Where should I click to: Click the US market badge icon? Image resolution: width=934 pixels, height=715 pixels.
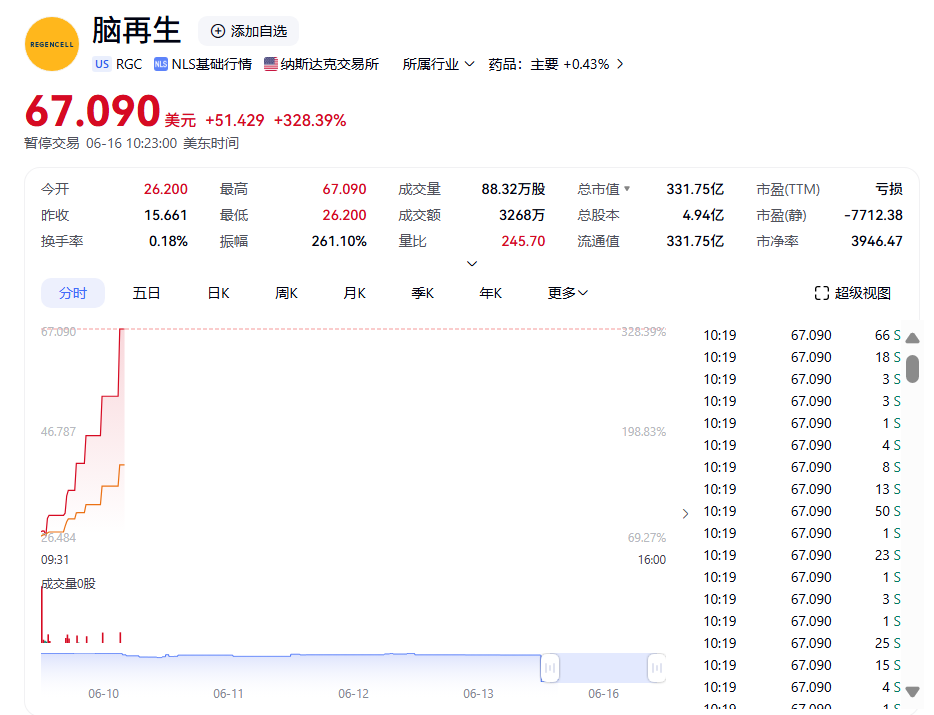(x=102, y=64)
